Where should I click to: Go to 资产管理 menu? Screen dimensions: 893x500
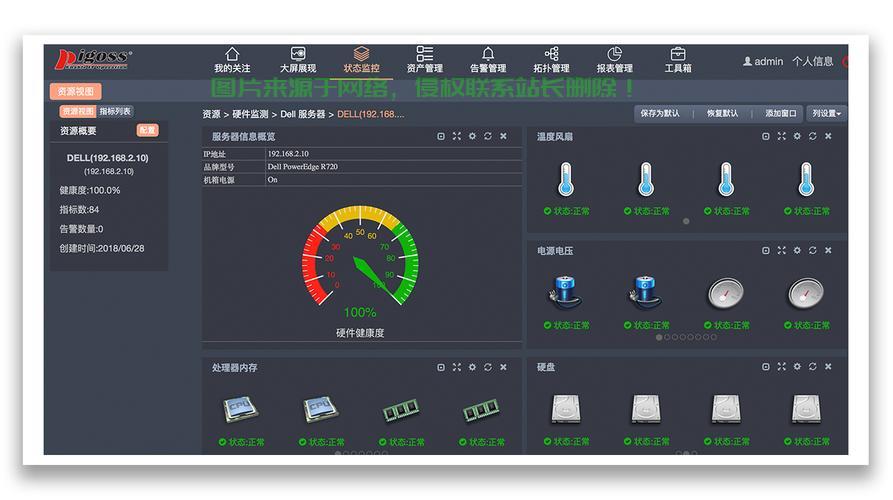tap(424, 59)
